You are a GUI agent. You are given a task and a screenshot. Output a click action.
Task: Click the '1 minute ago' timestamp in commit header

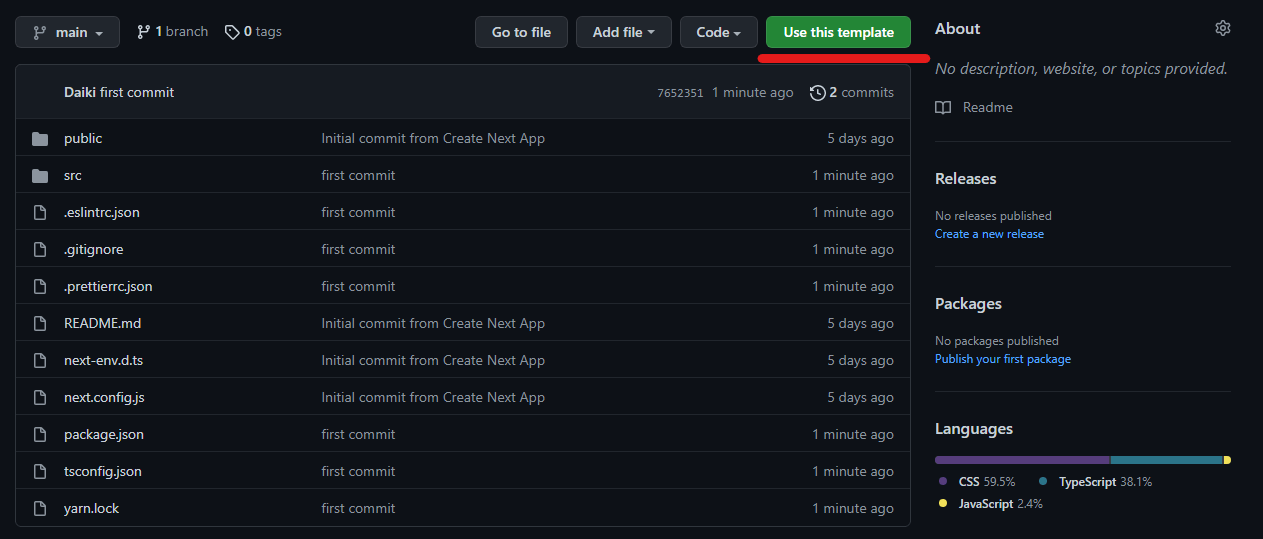(753, 92)
